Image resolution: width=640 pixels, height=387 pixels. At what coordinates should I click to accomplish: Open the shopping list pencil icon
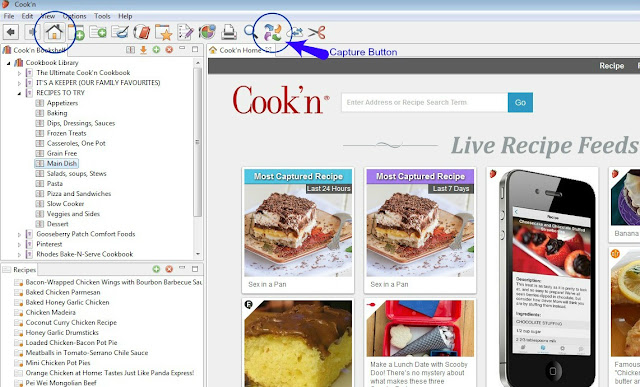[x=185, y=32]
